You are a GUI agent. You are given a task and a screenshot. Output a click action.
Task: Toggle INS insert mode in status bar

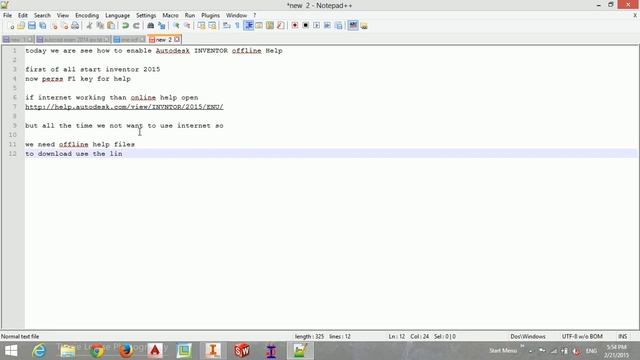click(622, 337)
